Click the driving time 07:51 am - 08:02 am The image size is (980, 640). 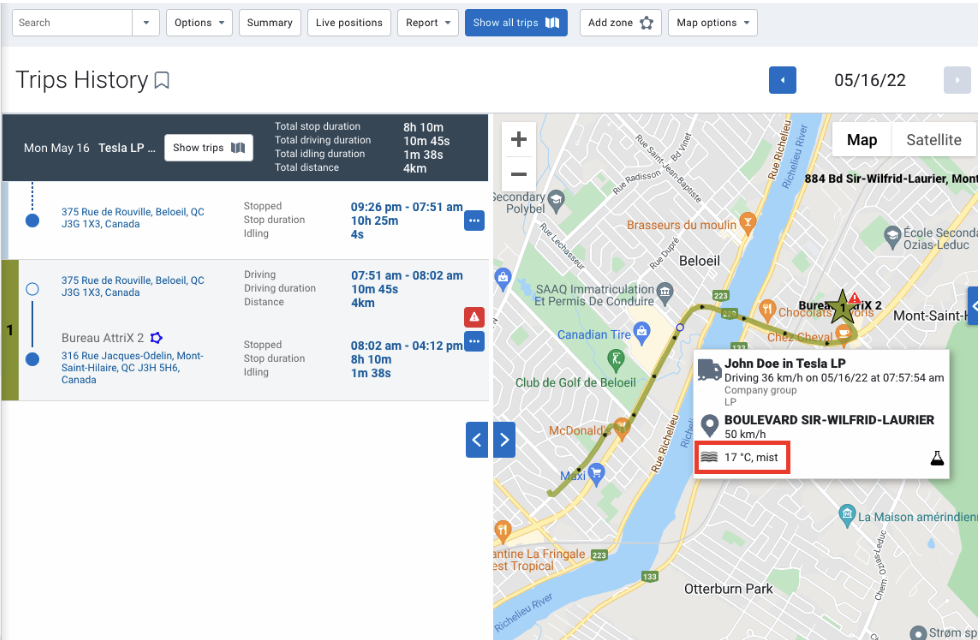coord(407,276)
